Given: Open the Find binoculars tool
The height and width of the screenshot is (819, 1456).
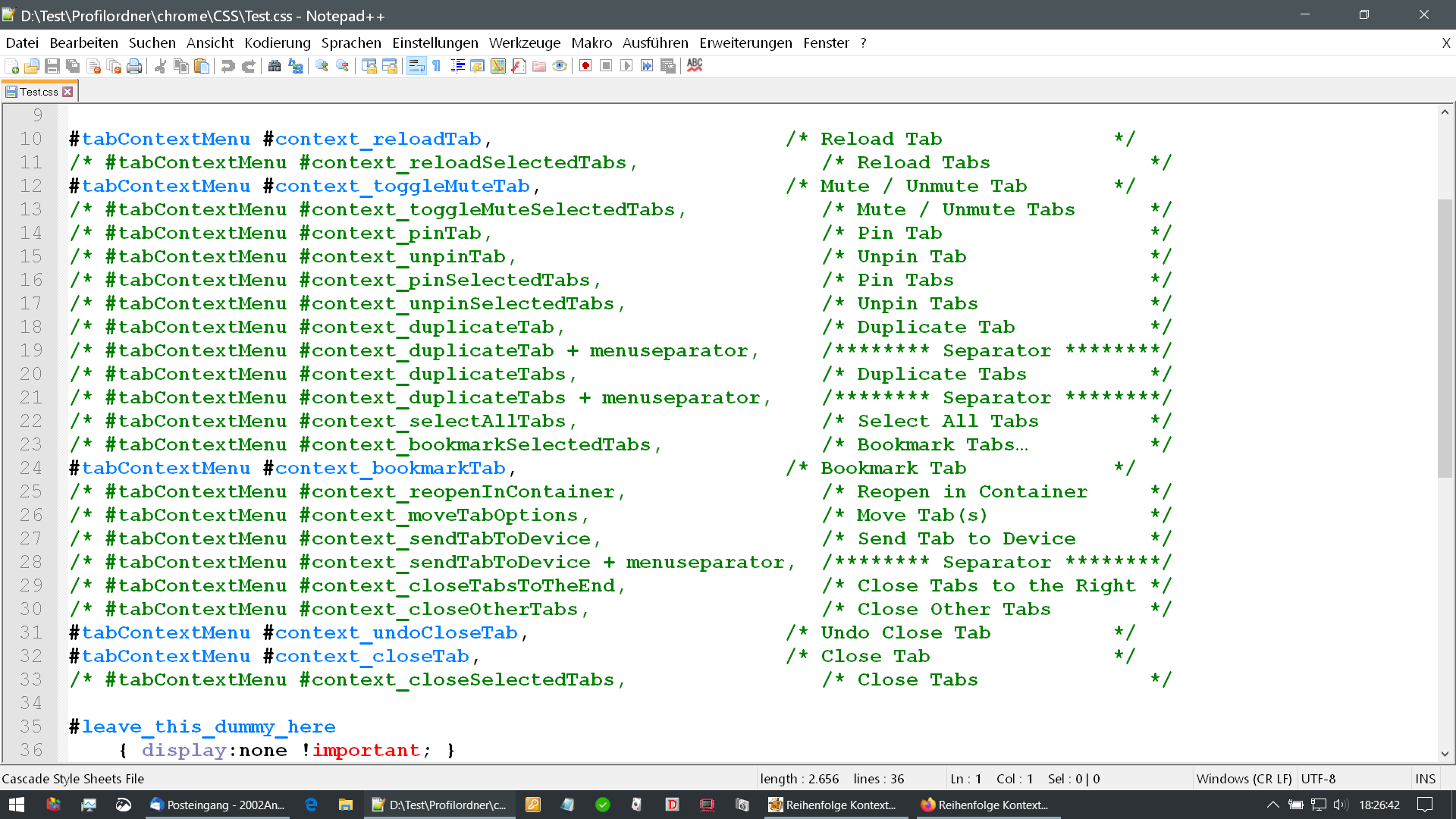Looking at the screenshot, I should pos(275,67).
